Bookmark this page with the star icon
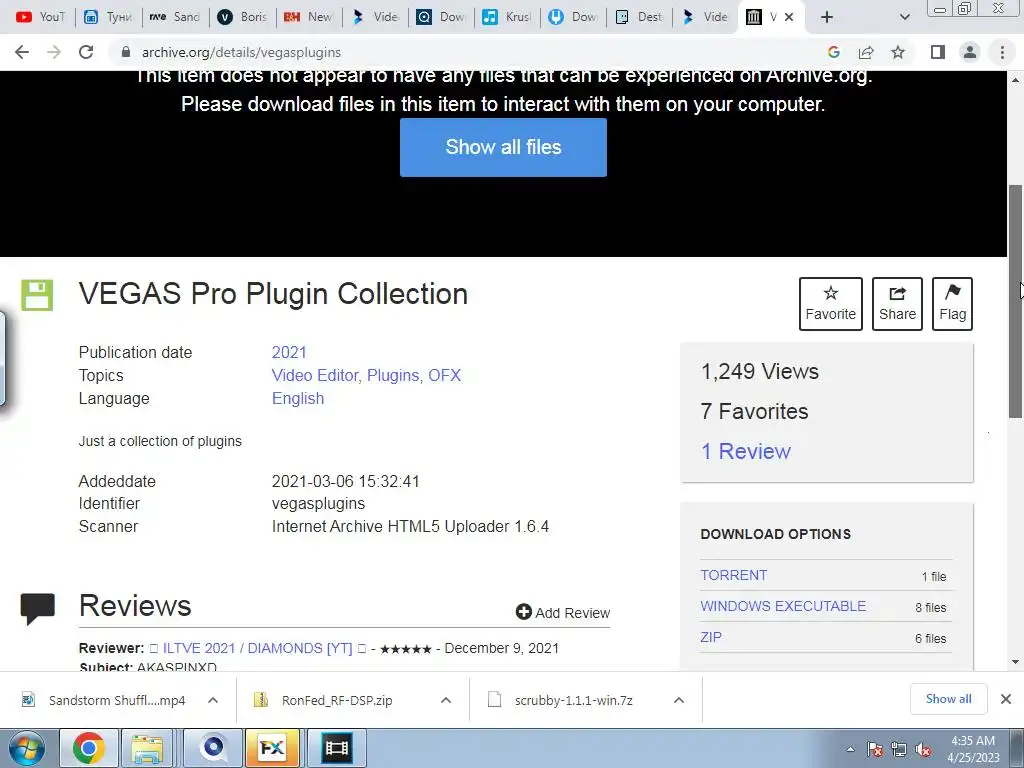The height and width of the screenshot is (768, 1024). point(898,52)
